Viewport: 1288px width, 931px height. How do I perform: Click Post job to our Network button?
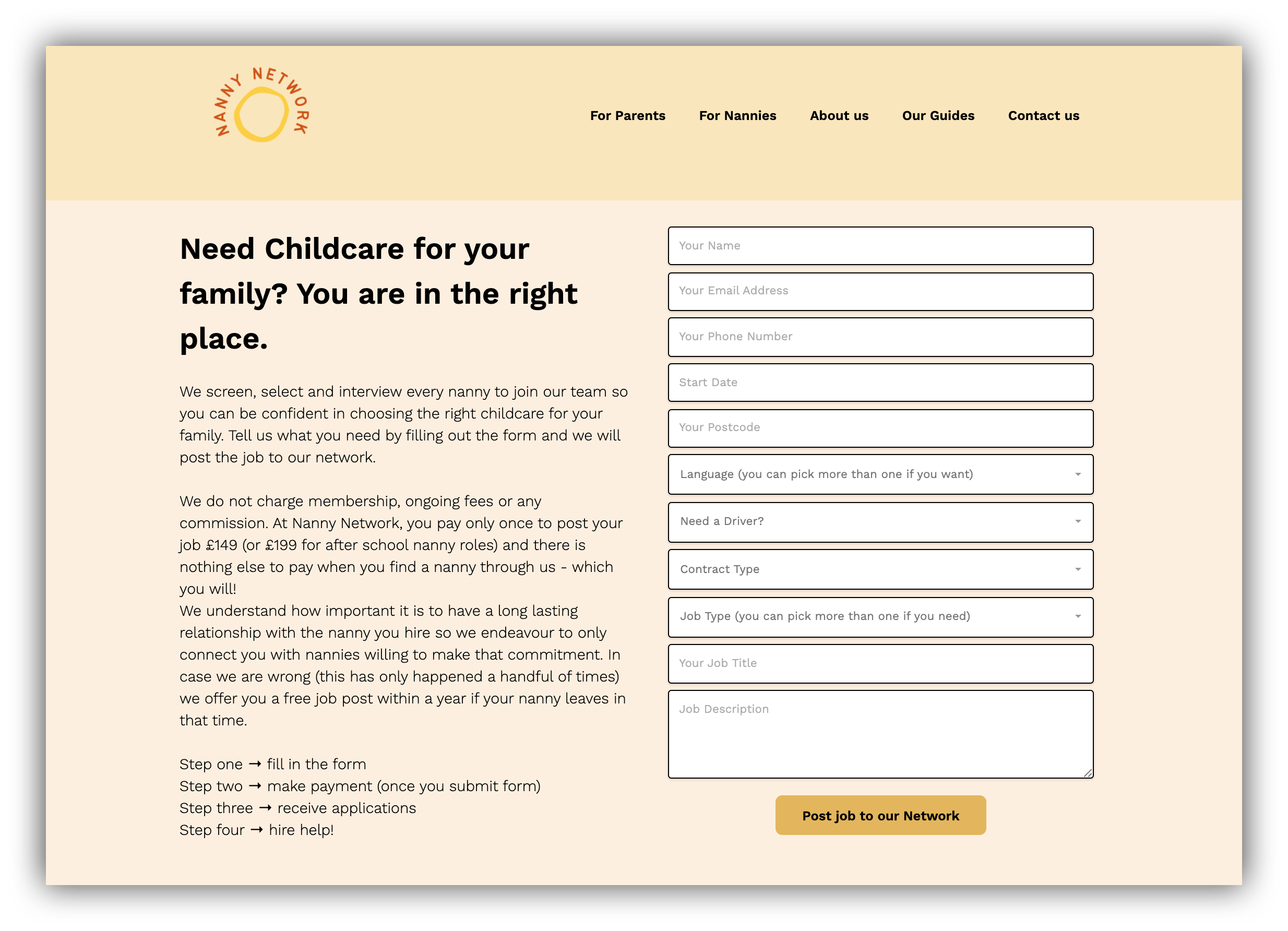click(x=880, y=815)
